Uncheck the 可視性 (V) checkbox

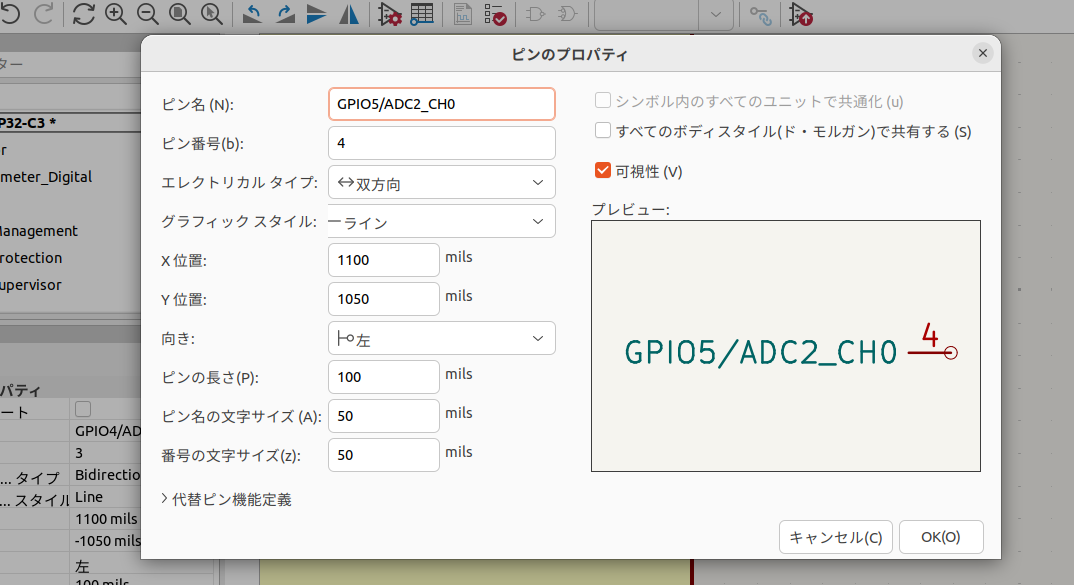click(x=603, y=171)
